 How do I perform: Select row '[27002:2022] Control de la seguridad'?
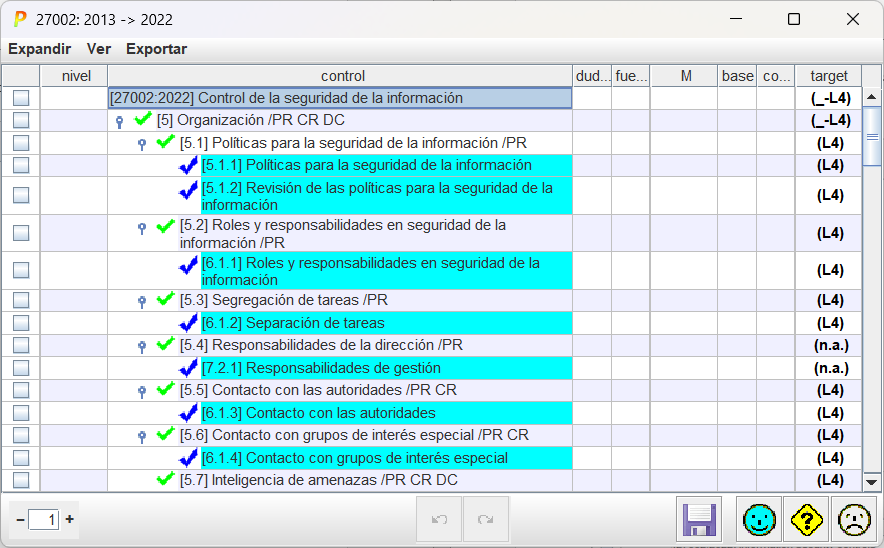coord(340,98)
